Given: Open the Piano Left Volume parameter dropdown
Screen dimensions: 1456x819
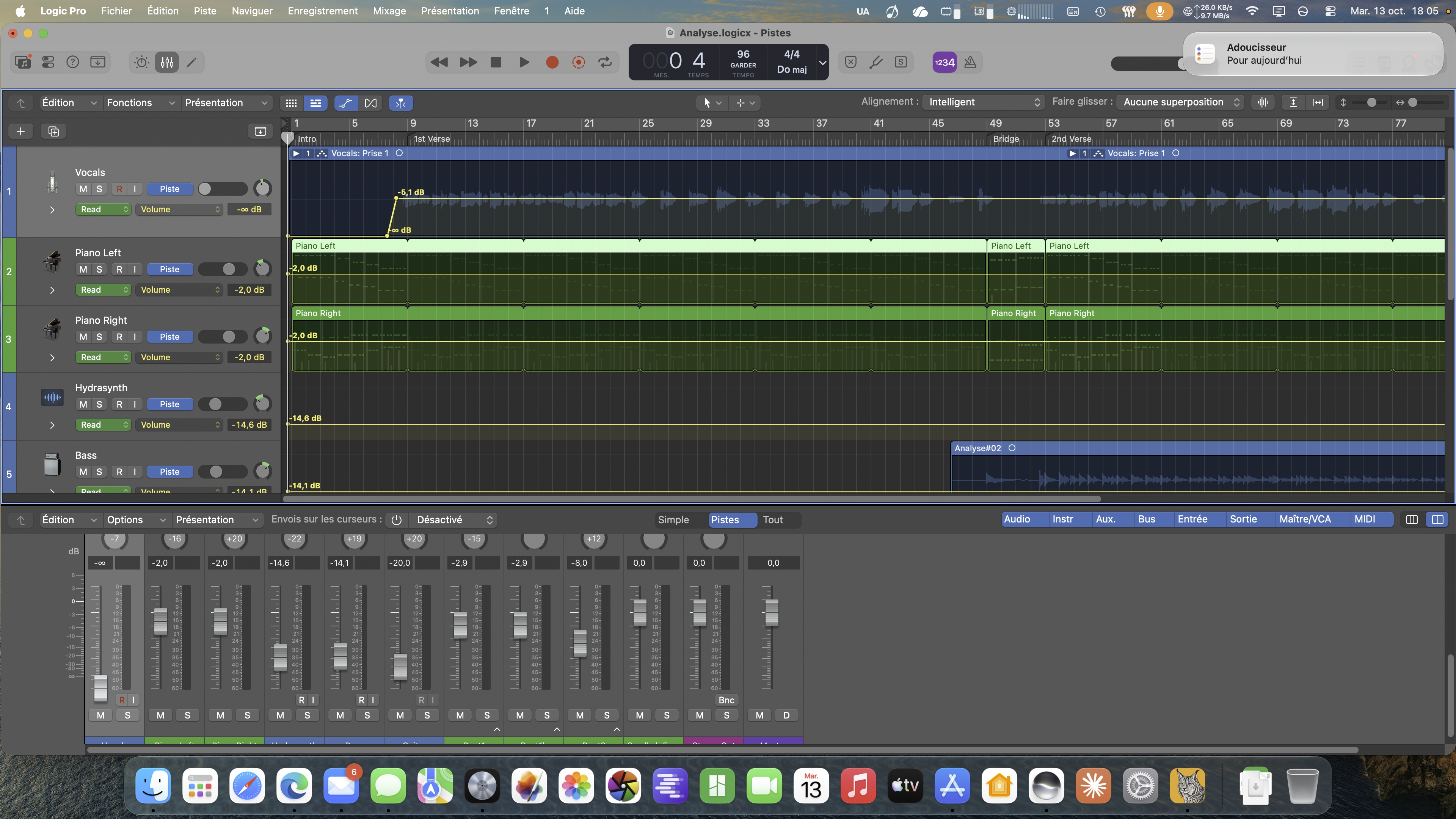Looking at the screenshot, I should coord(179,290).
